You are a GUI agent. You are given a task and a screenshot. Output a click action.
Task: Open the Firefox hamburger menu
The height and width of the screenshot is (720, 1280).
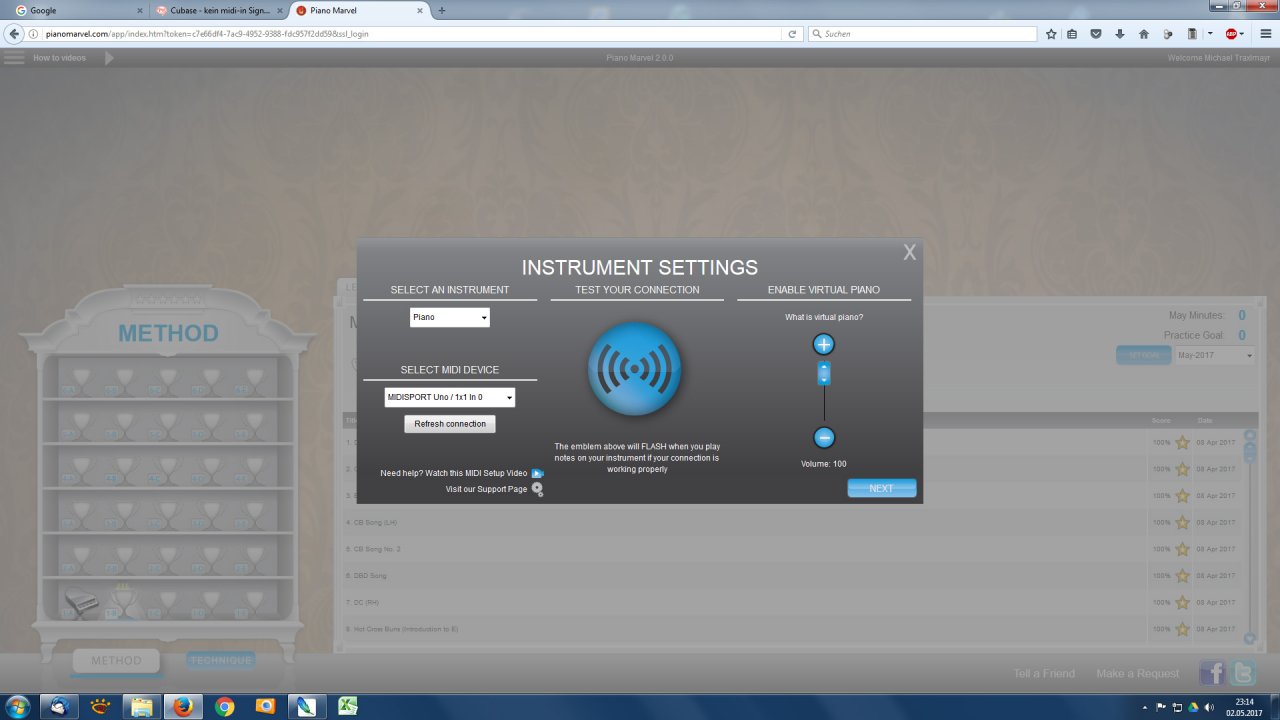(x=1265, y=34)
